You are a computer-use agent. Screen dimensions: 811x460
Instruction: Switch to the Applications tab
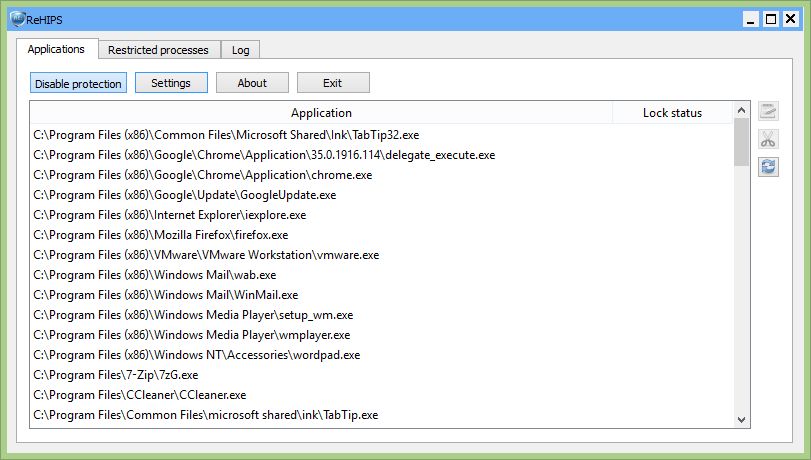coord(56,49)
